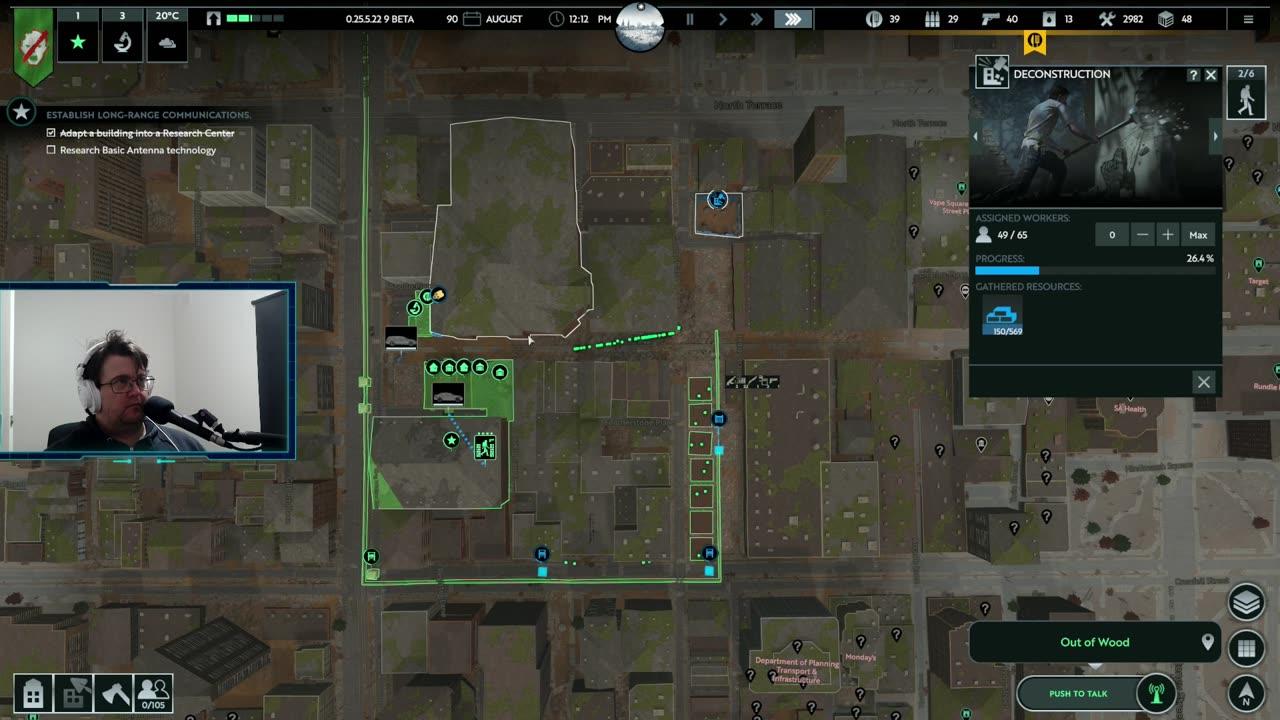The image size is (1280, 720).
Task: Click the tools resource icon showing 2982
Action: (1106, 19)
